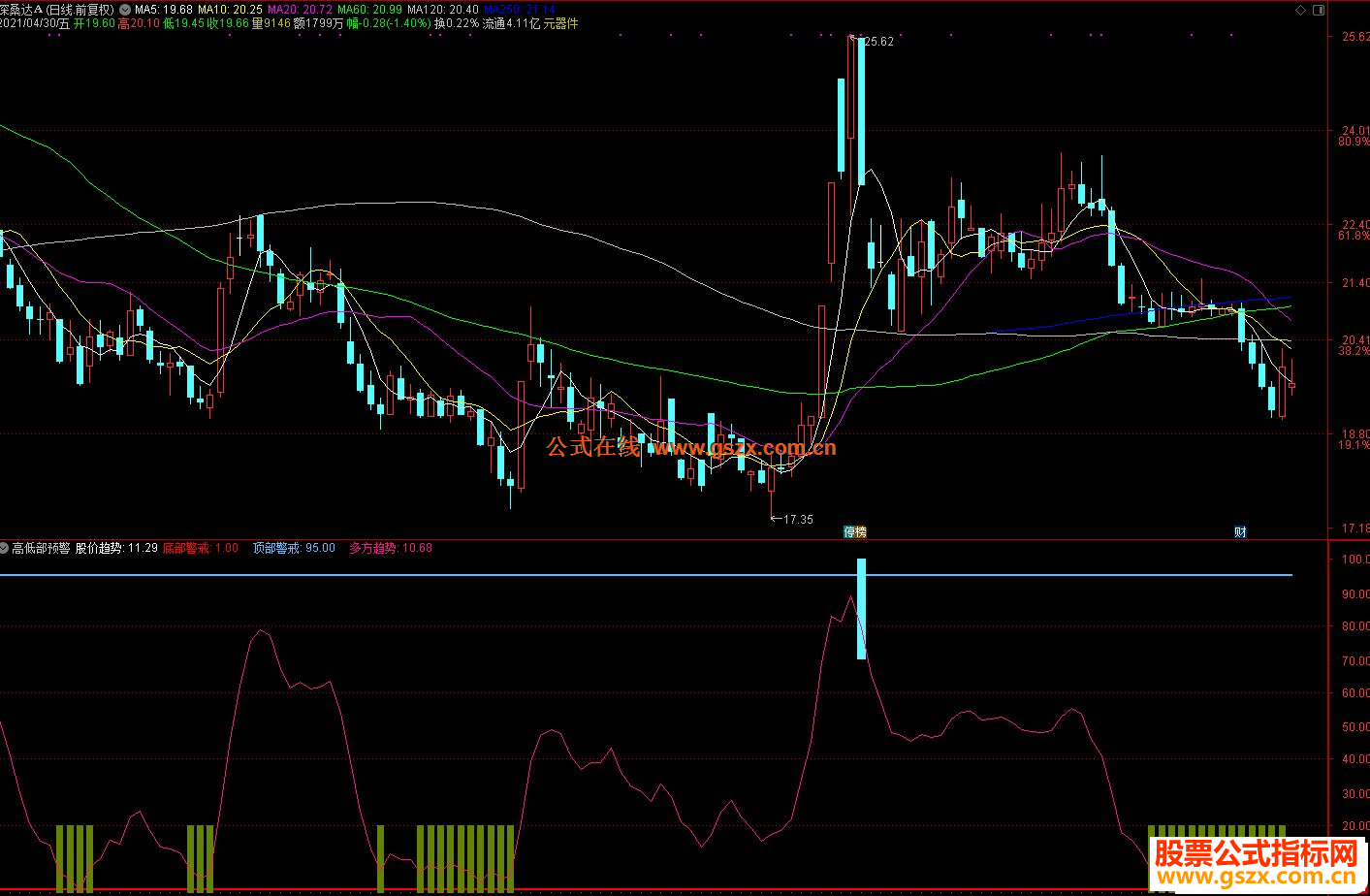Click the closing price 收19.66
1370x896 pixels.
point(227,23)
